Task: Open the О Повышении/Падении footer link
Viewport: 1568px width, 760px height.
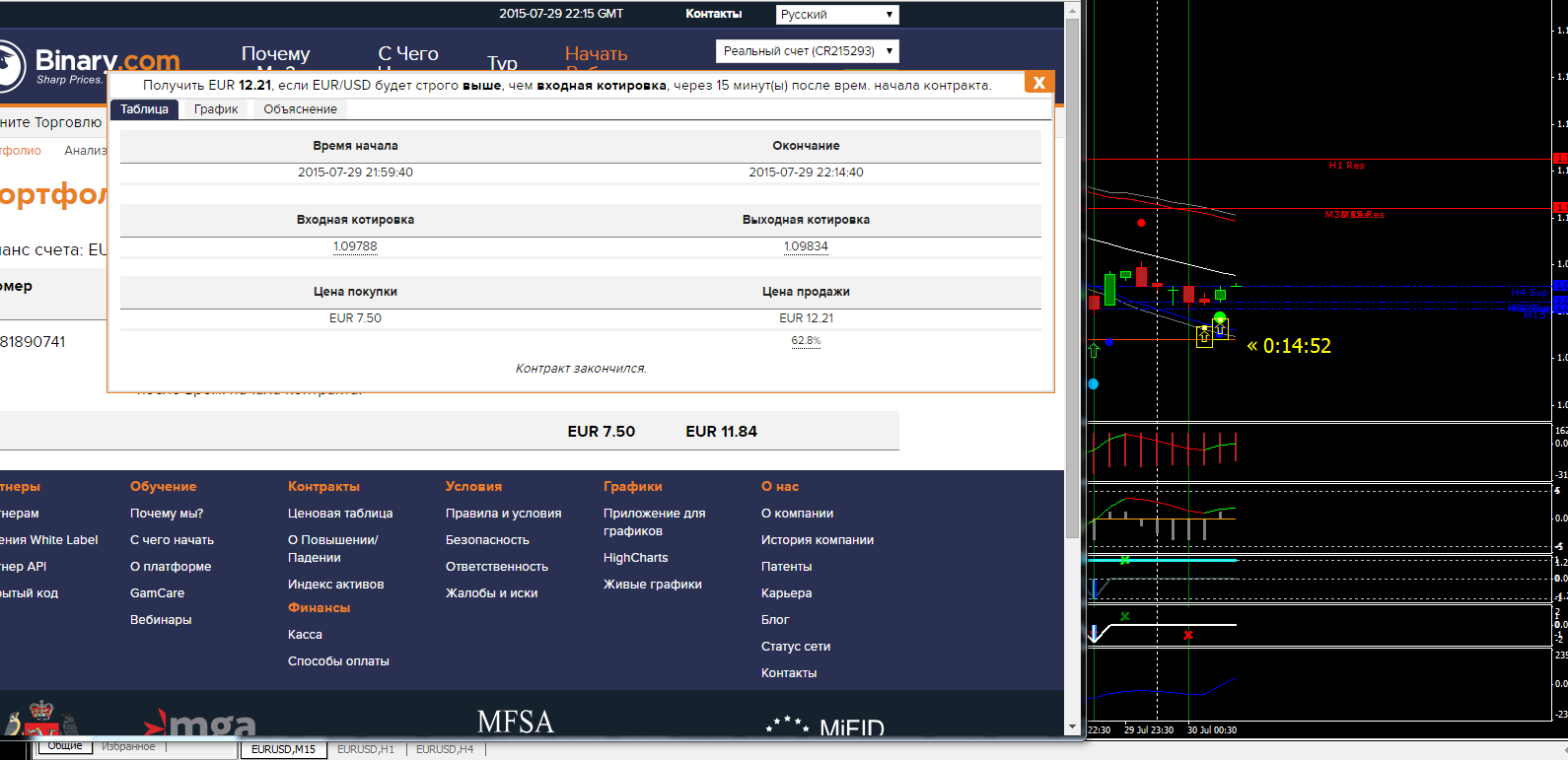Action: click(333, 549)
